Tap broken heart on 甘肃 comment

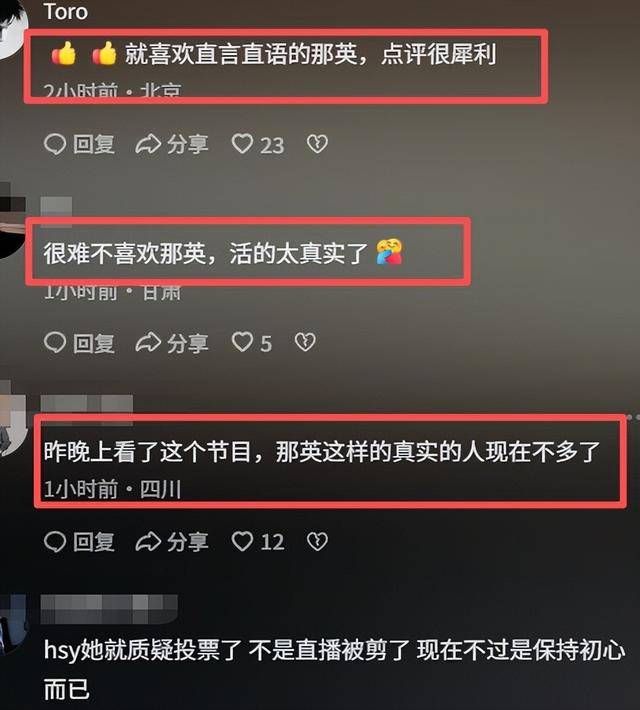[x=305, y=343]
